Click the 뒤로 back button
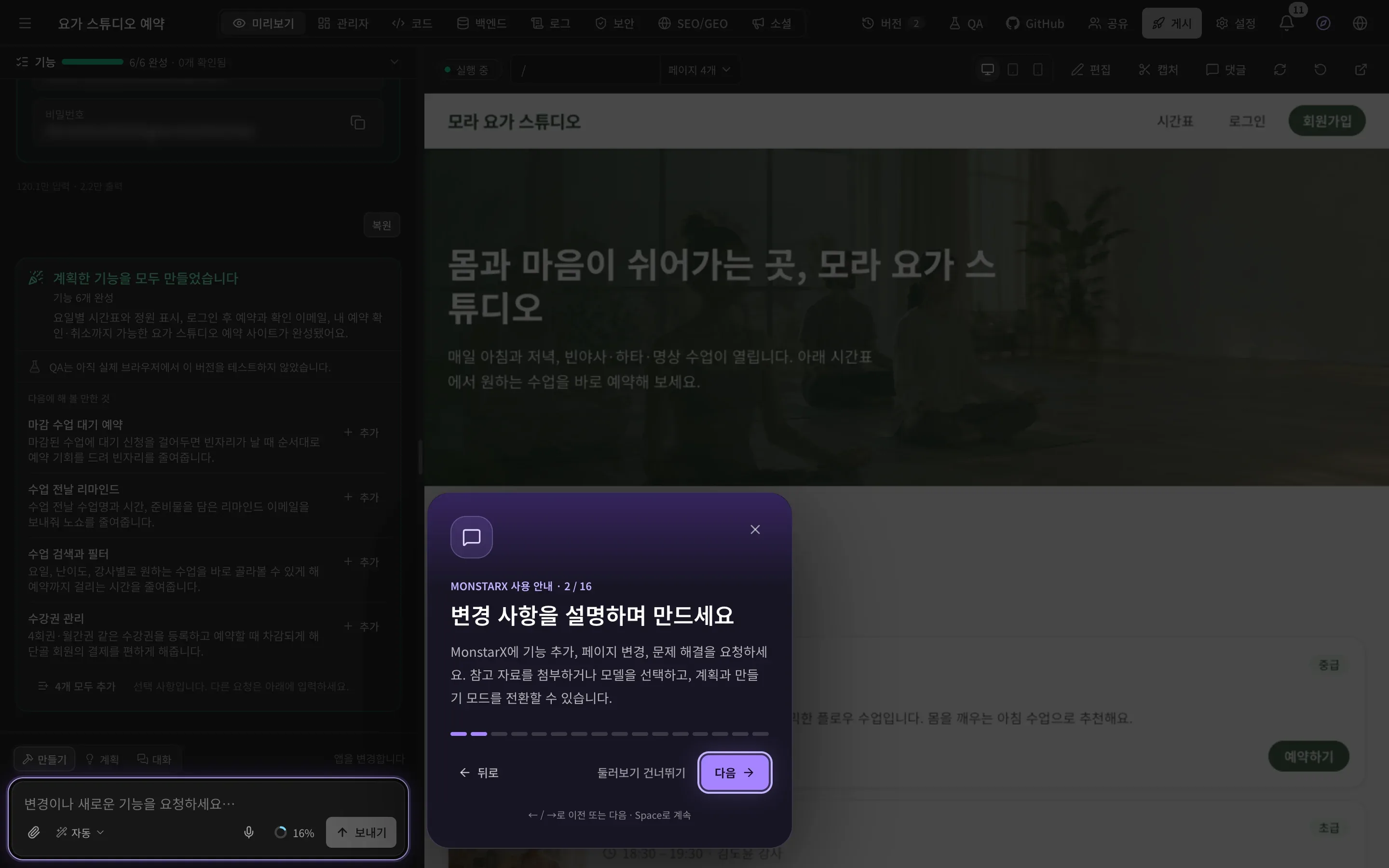The height and width of the screenshot is (868, 1389). pos(479,772)
